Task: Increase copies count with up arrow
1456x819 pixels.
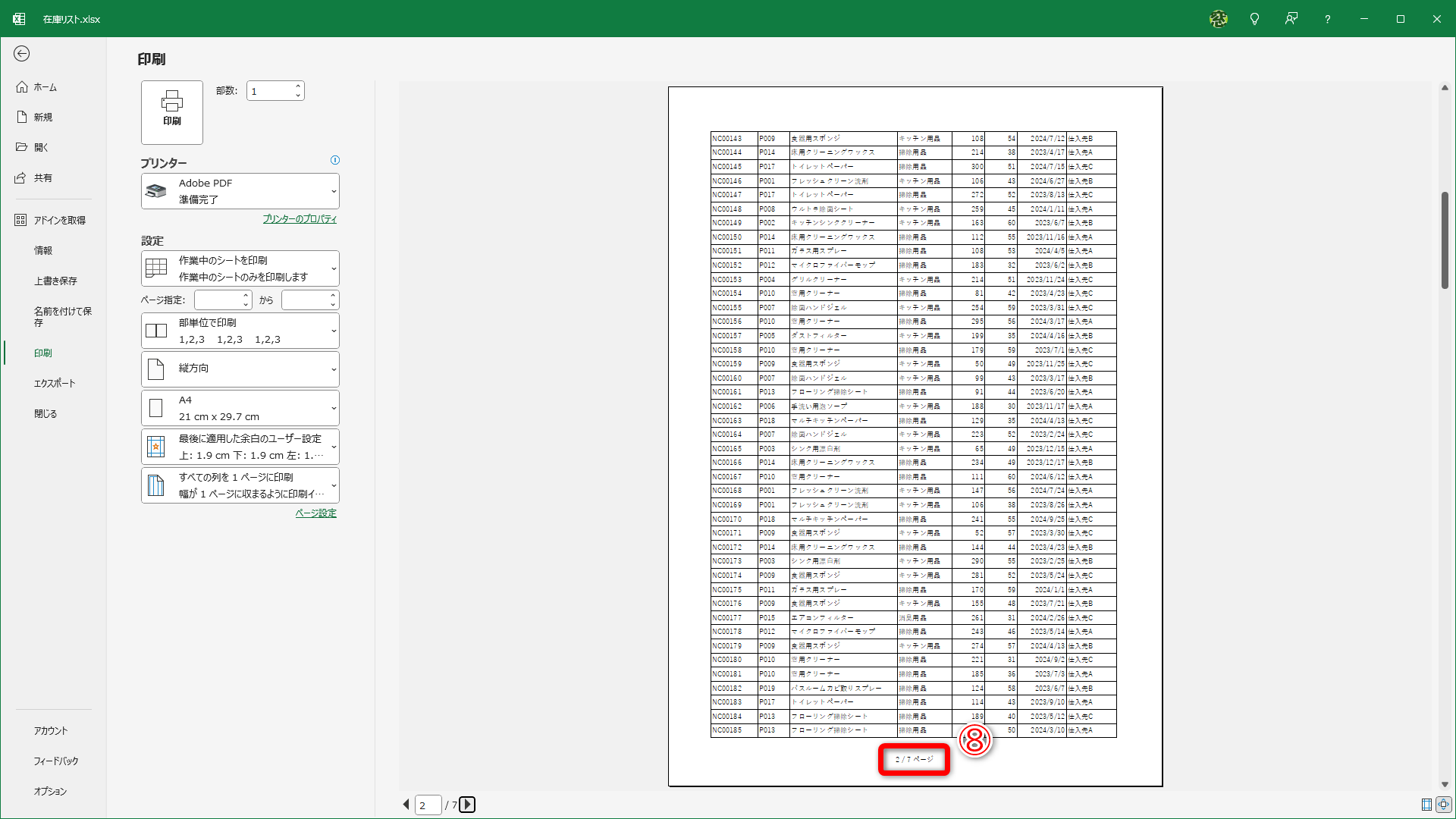Action: 298,86
